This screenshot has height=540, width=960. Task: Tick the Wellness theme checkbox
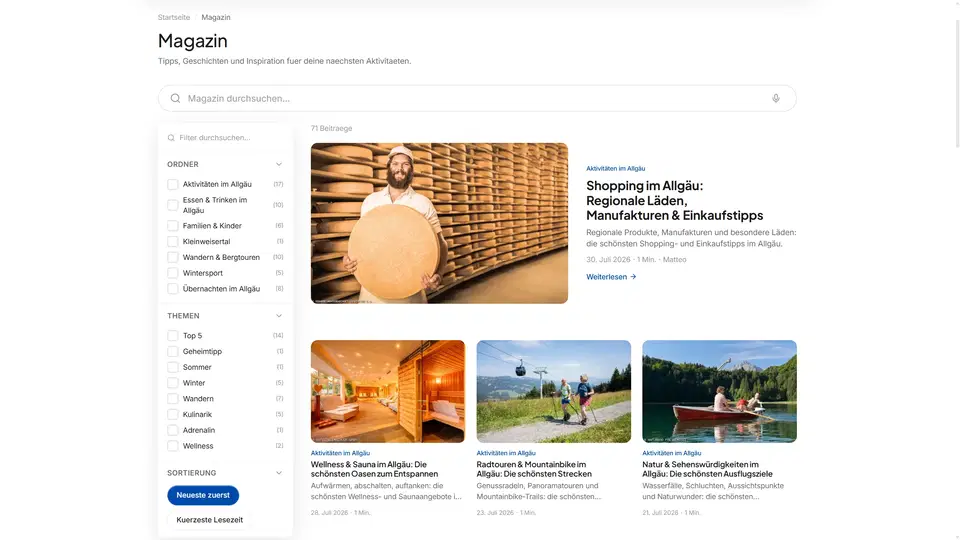(173, 446)
